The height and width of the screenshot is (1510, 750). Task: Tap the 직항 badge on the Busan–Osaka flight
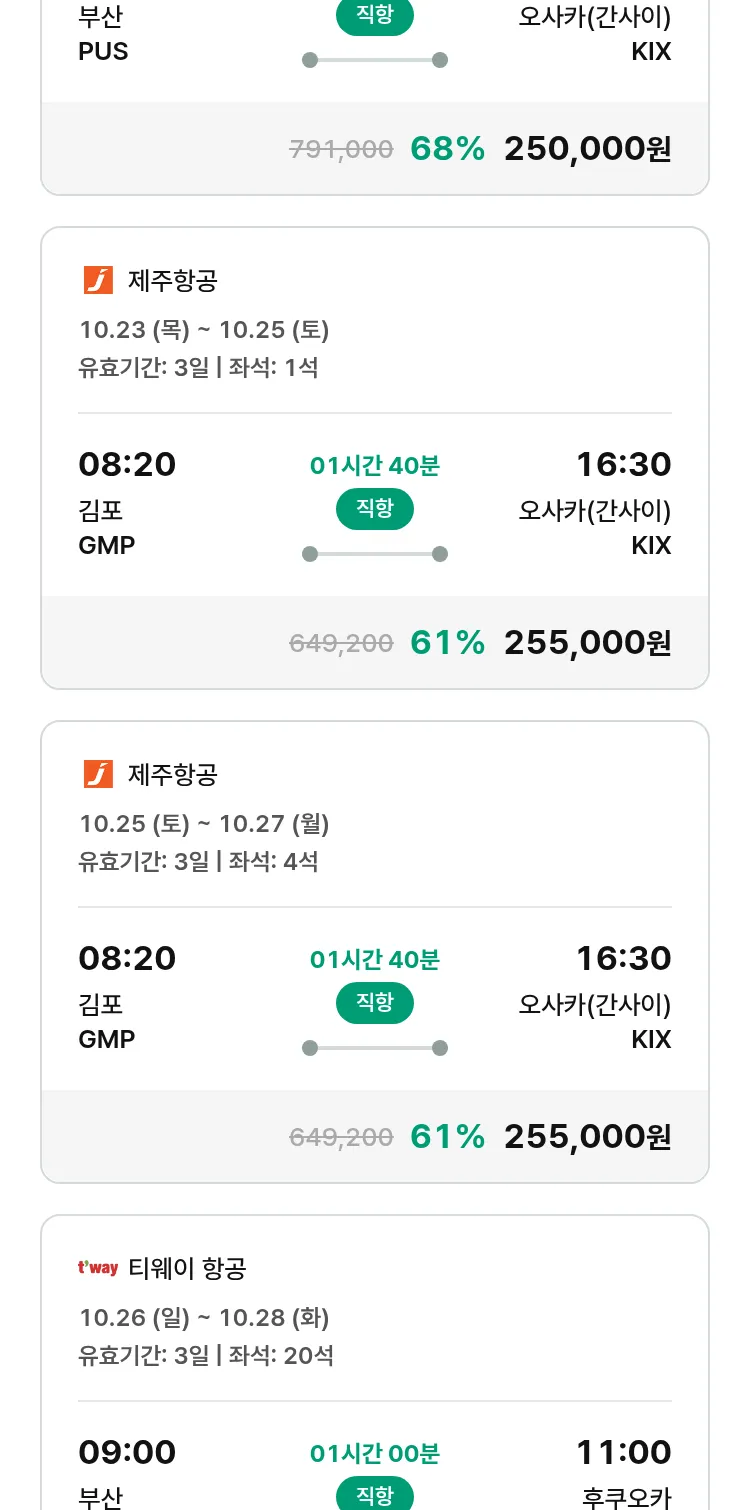375,15
